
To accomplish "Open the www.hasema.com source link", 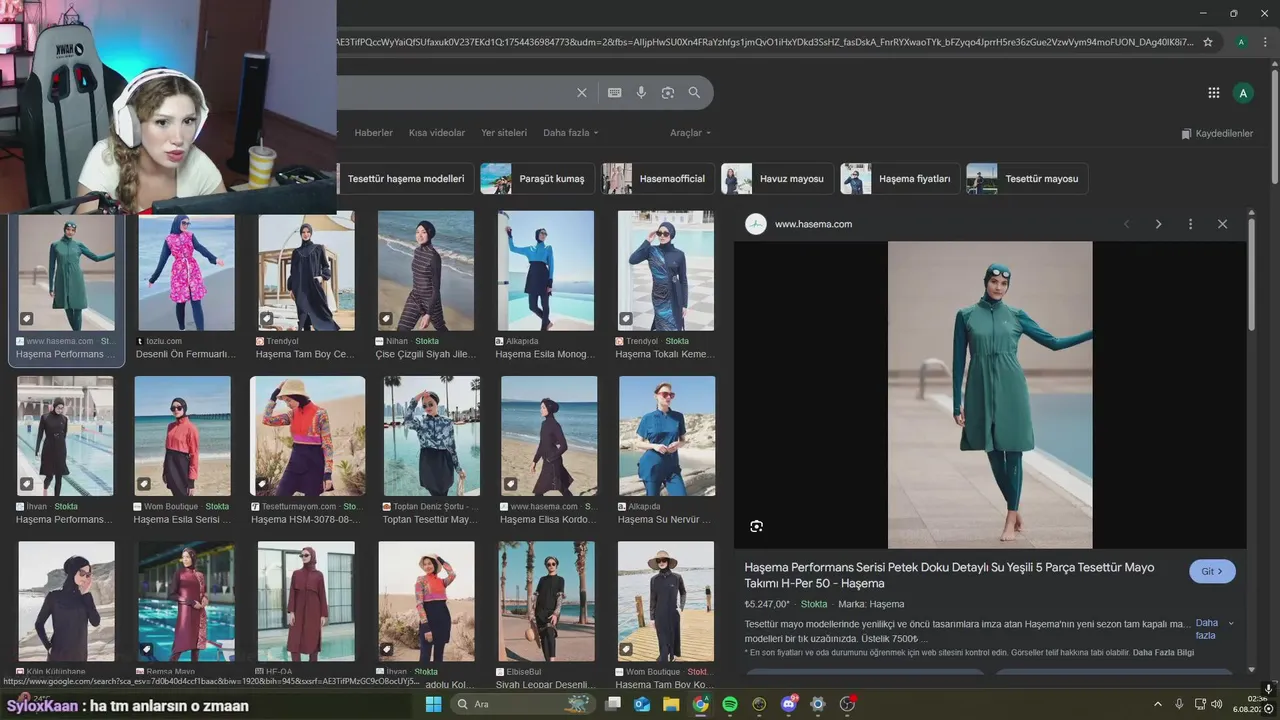I will (813, 224).
